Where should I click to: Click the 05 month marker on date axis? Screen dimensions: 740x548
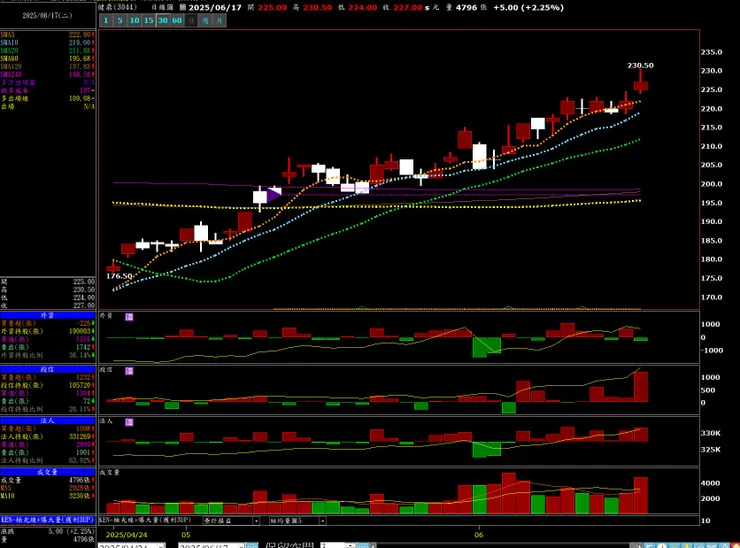click(186, 535)
